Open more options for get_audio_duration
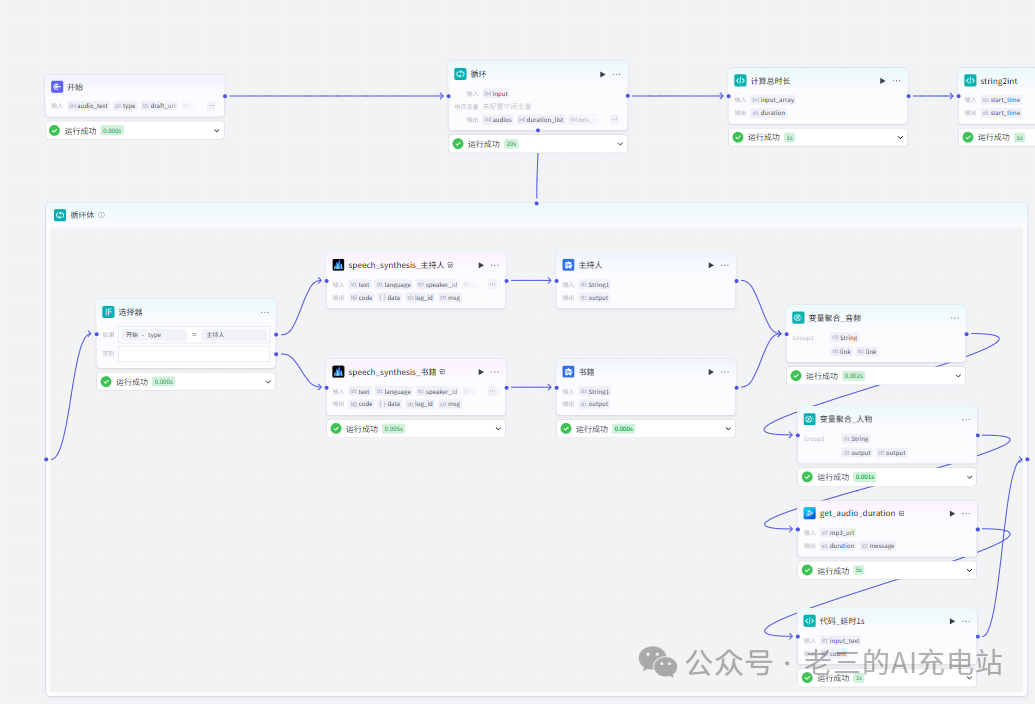The image size is (1035, 704). coord(966,513)
